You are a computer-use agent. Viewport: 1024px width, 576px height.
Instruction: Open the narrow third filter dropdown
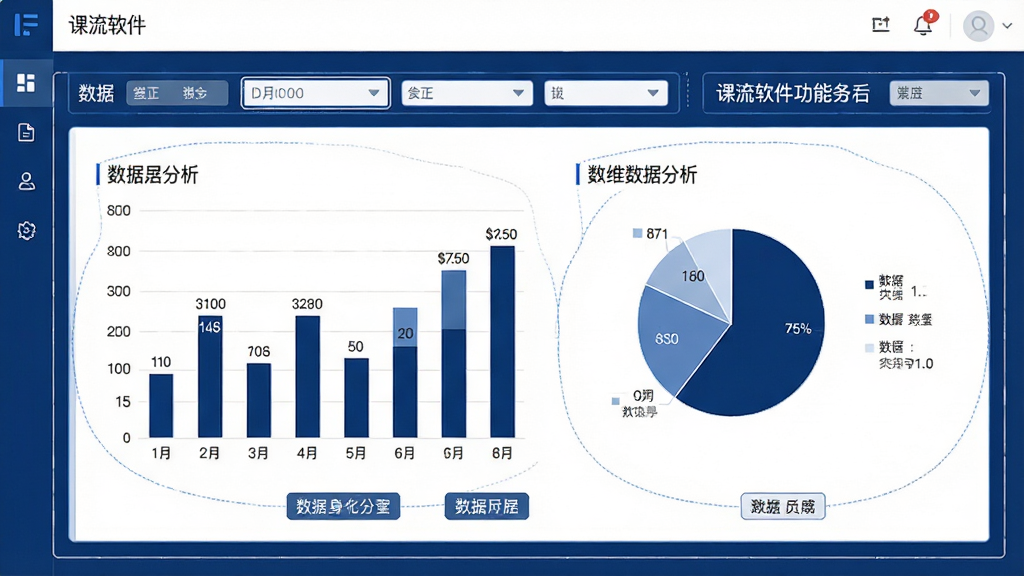[605, 93]
